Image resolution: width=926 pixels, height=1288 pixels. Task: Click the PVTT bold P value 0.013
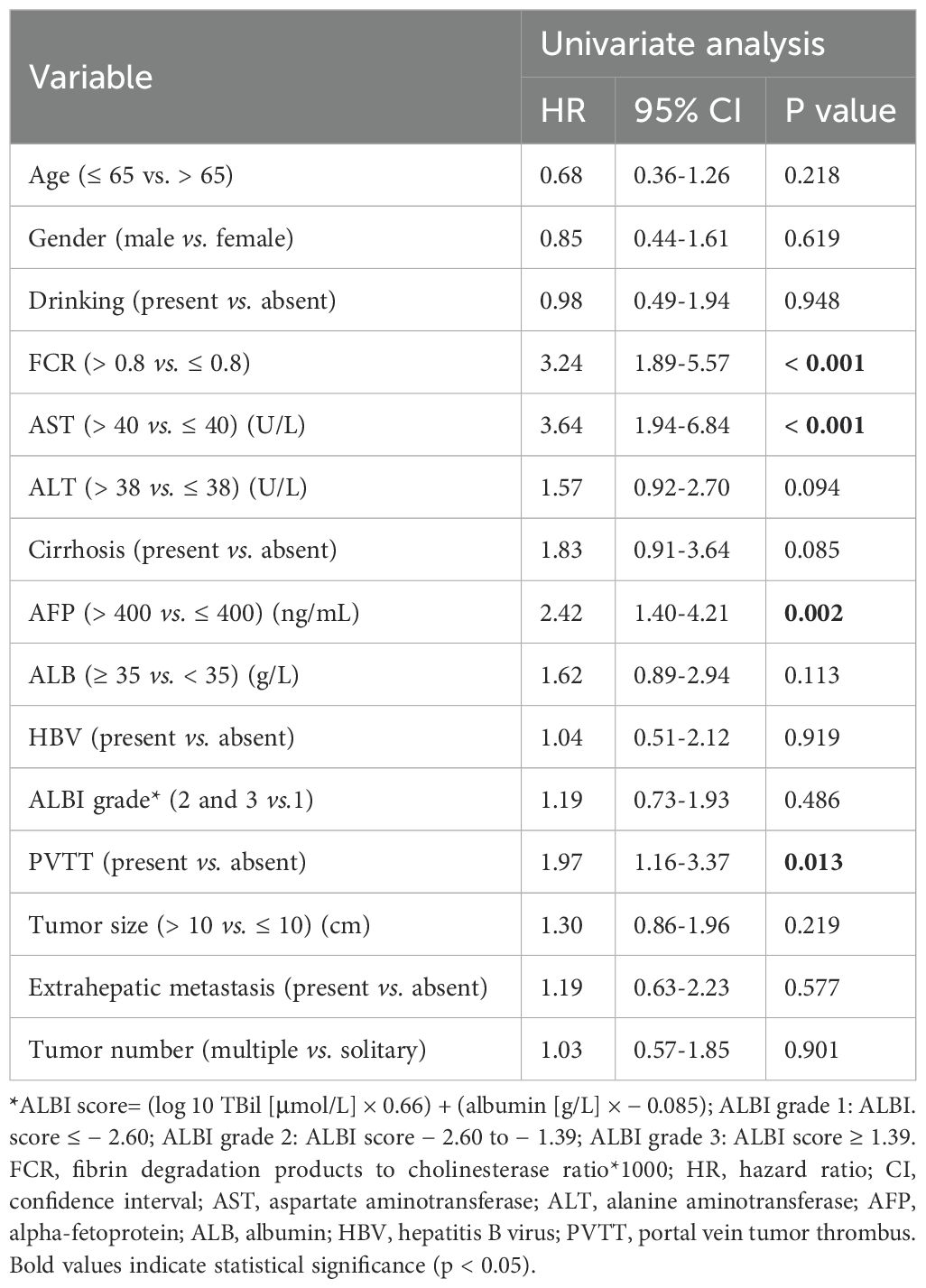[813, 863]
